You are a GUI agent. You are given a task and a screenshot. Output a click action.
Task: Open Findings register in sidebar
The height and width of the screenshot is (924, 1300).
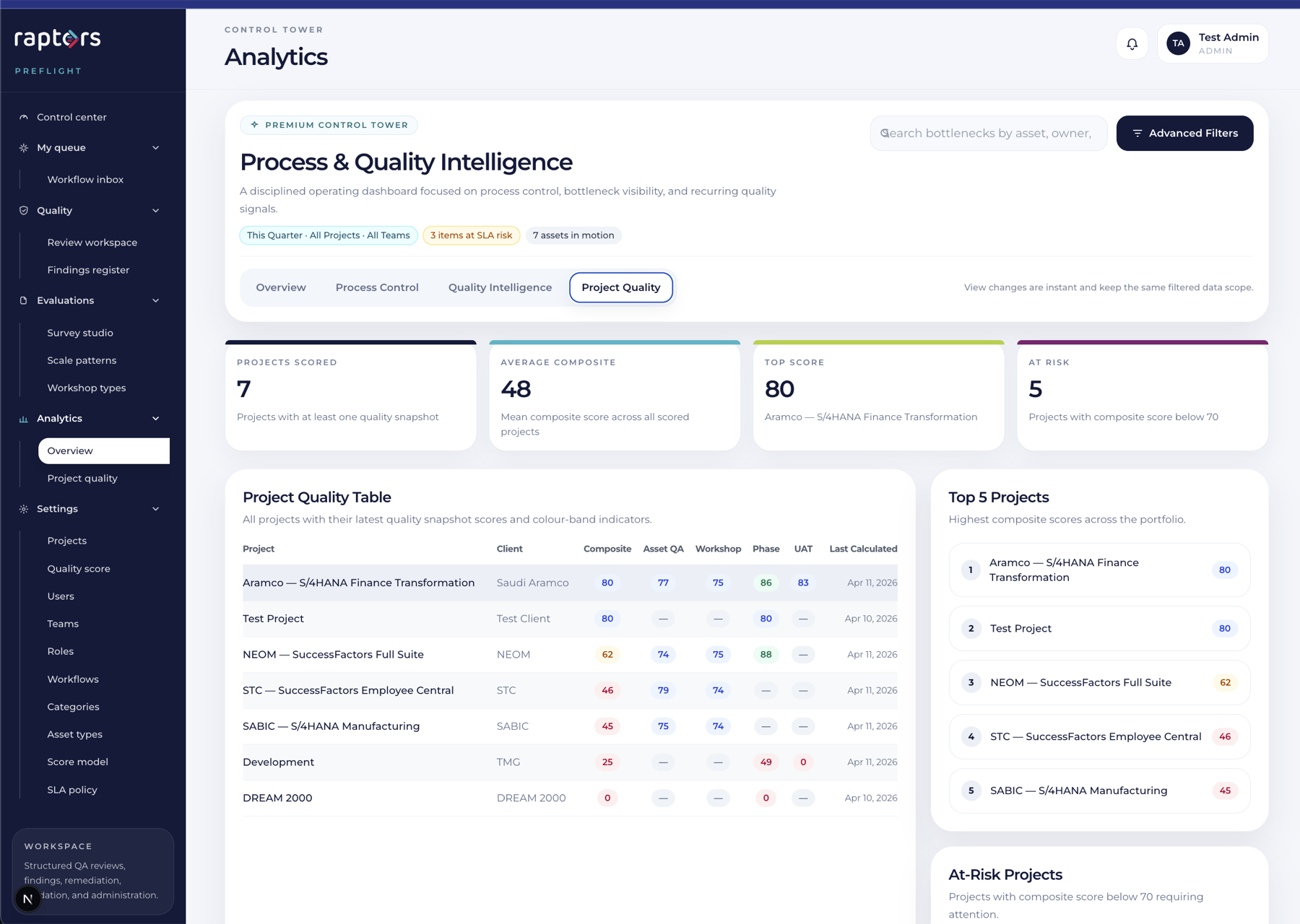[88, 270]
